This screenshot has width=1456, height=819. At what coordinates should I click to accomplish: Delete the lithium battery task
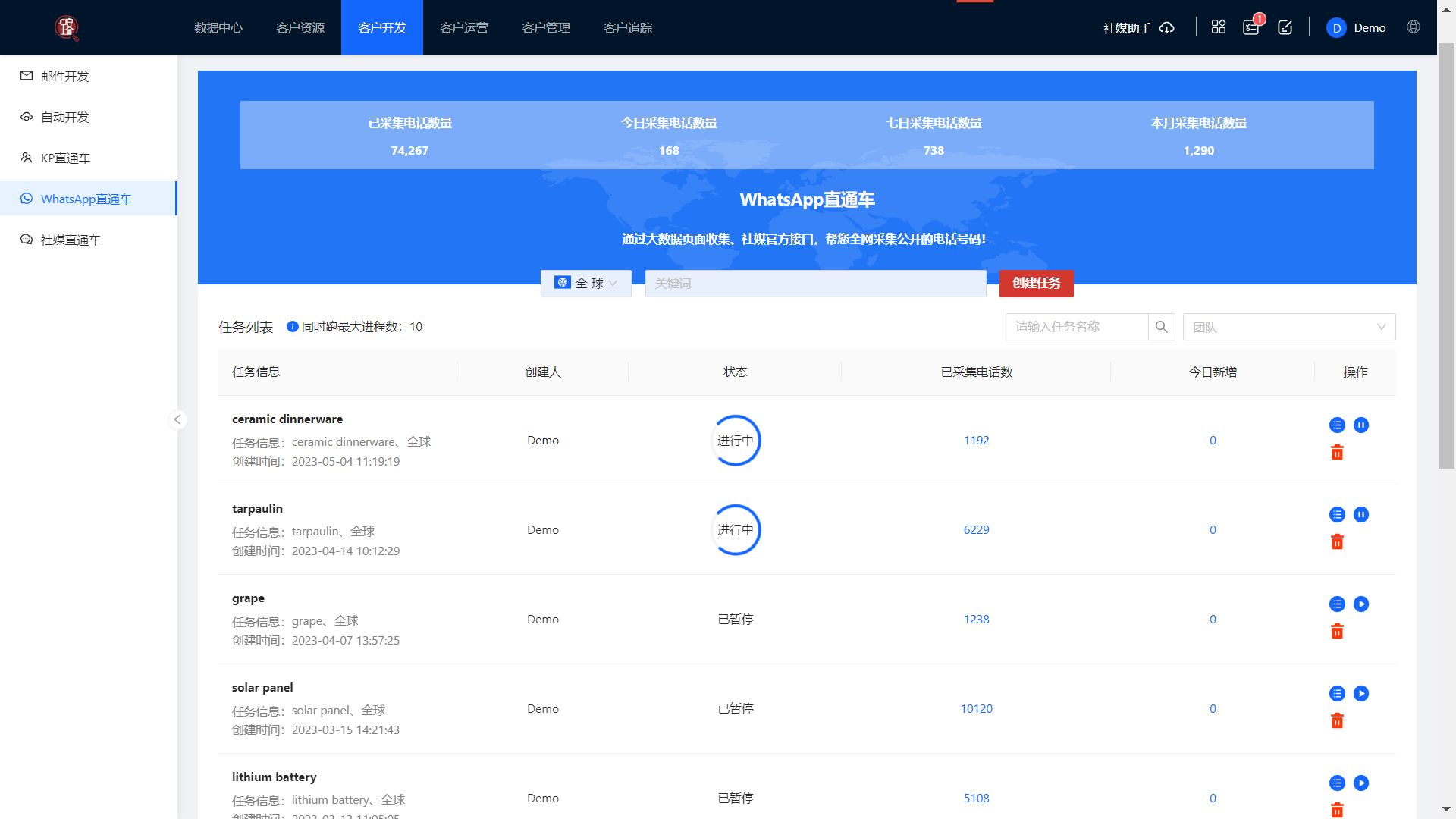[x=1337, y=810]
